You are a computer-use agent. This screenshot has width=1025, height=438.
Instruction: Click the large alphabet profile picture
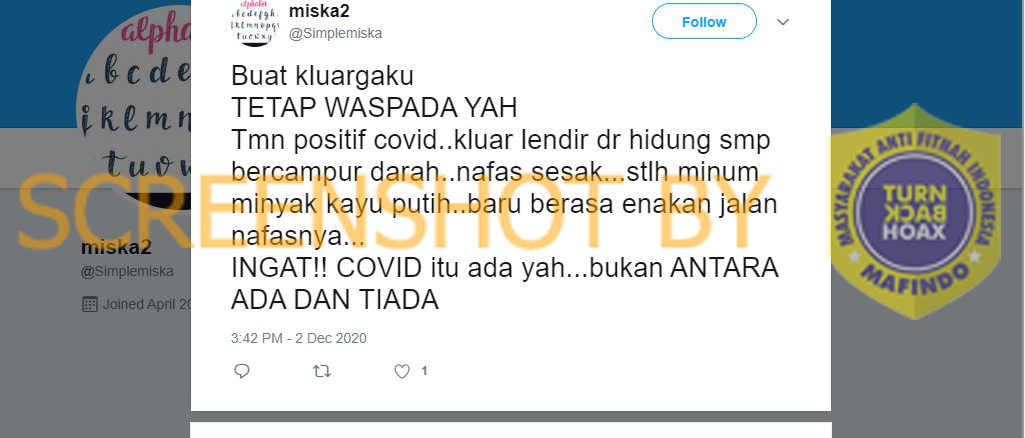coord(134,105)
